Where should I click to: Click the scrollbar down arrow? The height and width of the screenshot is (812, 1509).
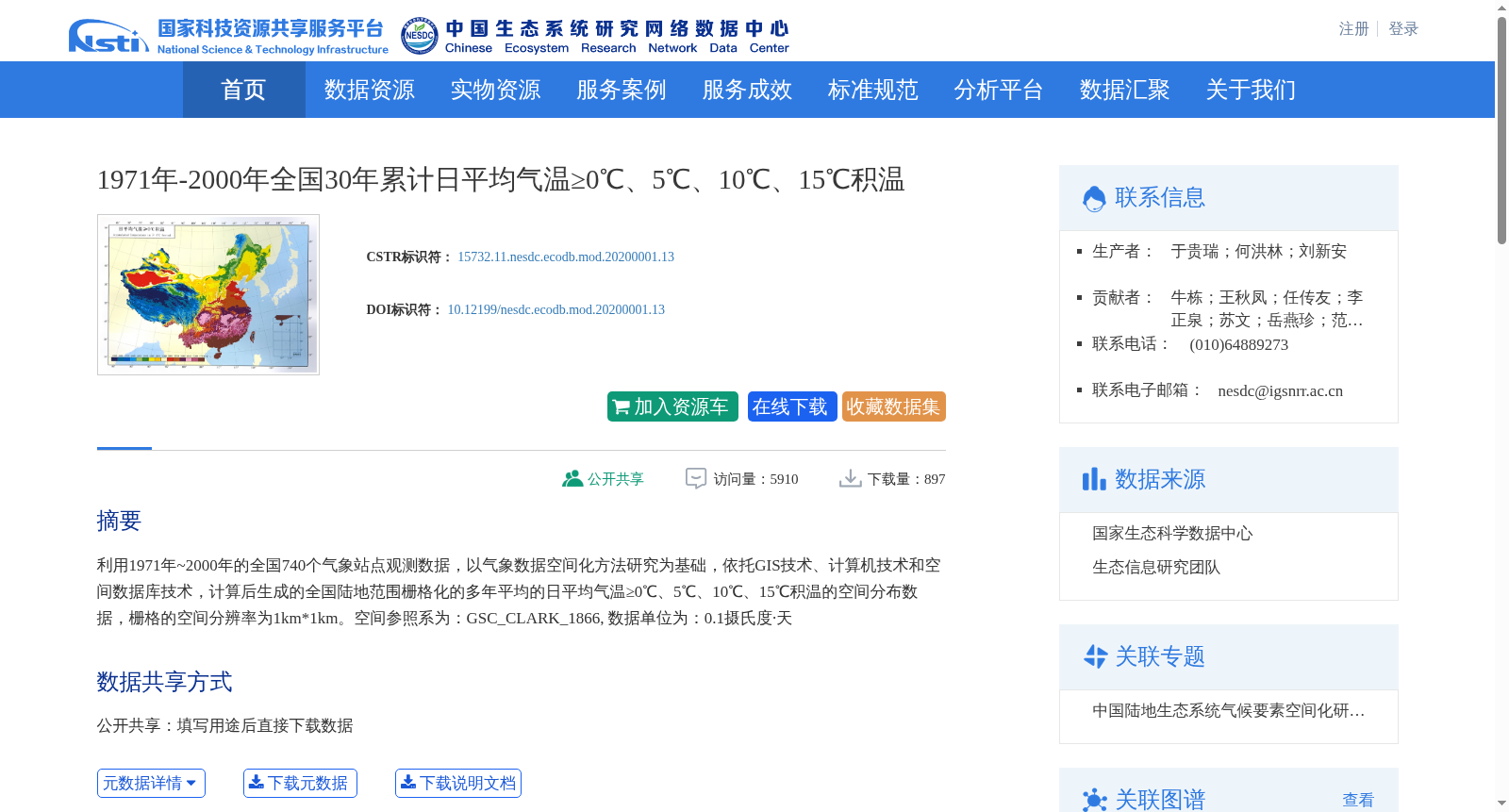[x=1501, y=804]
